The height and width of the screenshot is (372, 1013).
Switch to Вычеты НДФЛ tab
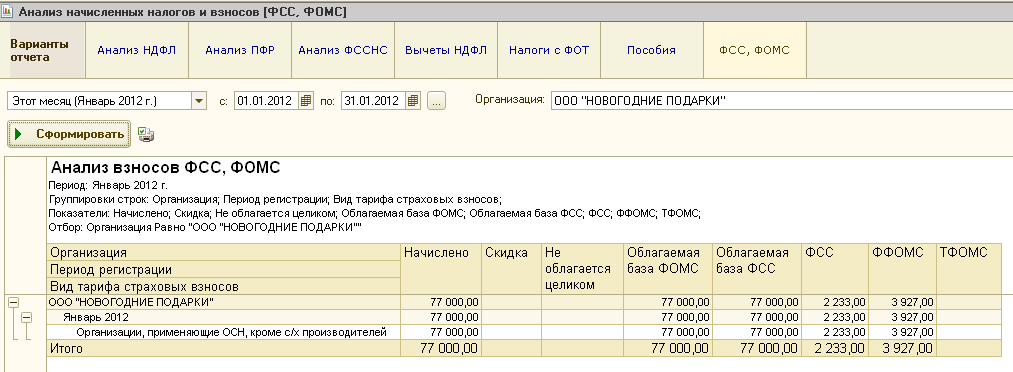pos(446,50)
